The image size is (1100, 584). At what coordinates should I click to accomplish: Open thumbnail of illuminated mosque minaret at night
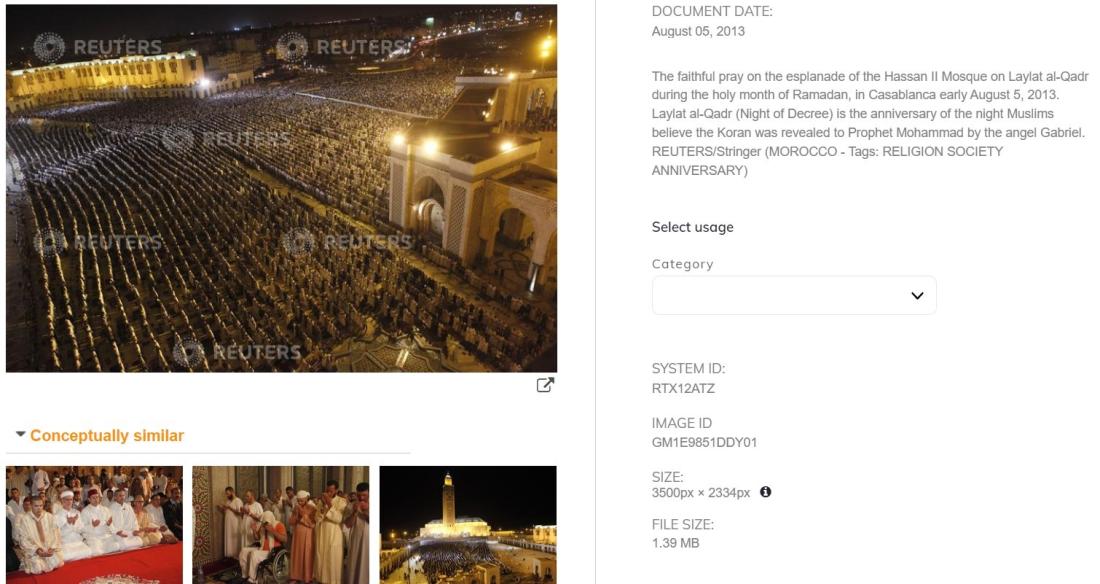coord(468,525)
